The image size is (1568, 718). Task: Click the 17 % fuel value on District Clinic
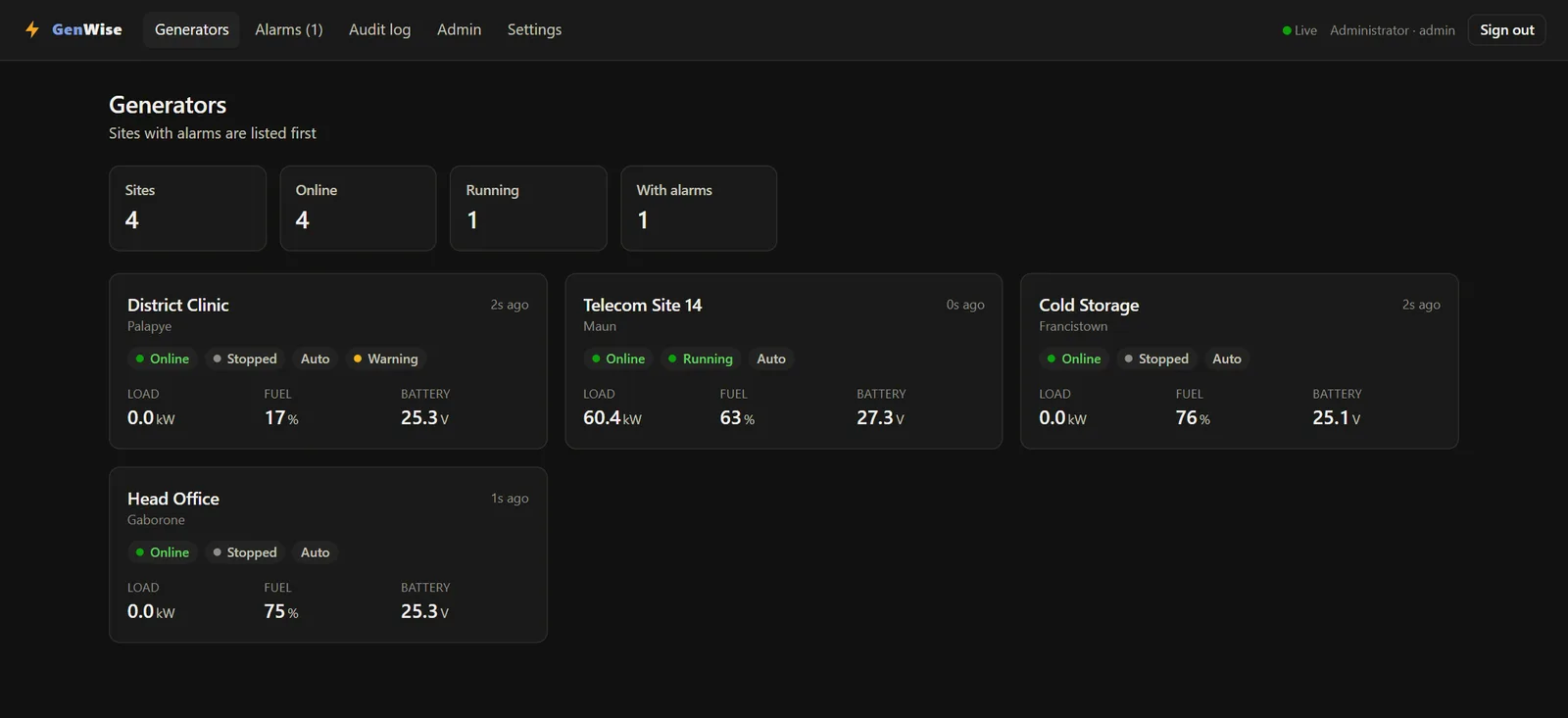(x=281, y=418)
